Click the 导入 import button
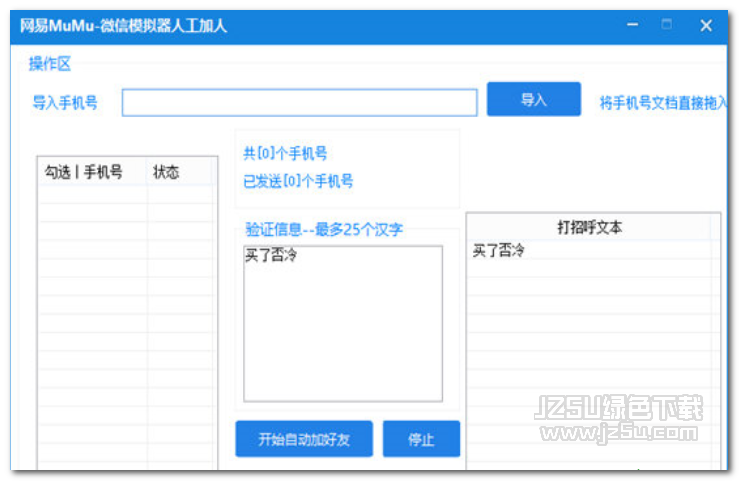739x481 pixels. tap(534, 99)
